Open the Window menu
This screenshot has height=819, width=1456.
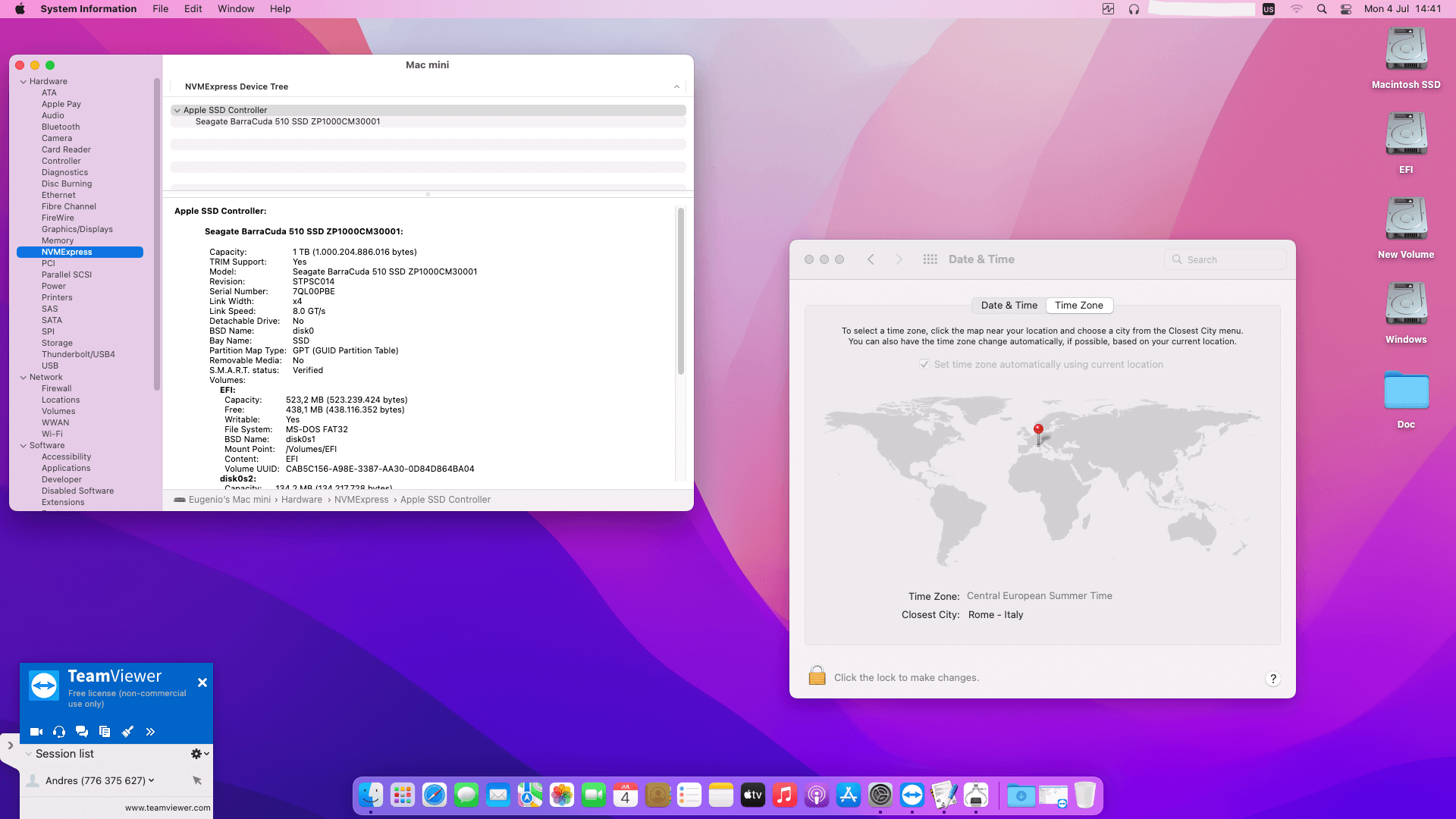236,9
